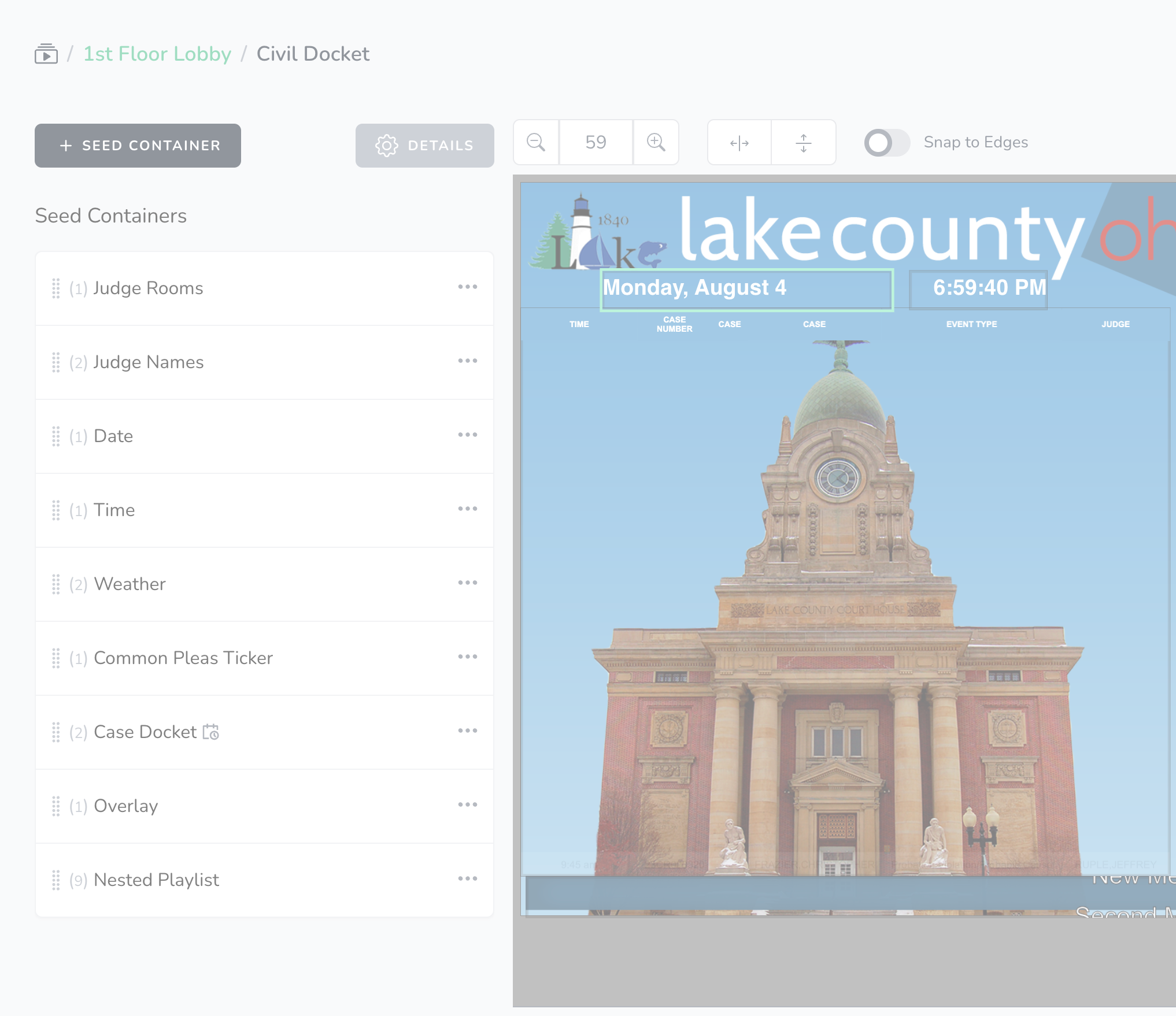Viewport: 1176px width, 1016px height.
Task: Click the zoom level value field
Action: [596, 142]
